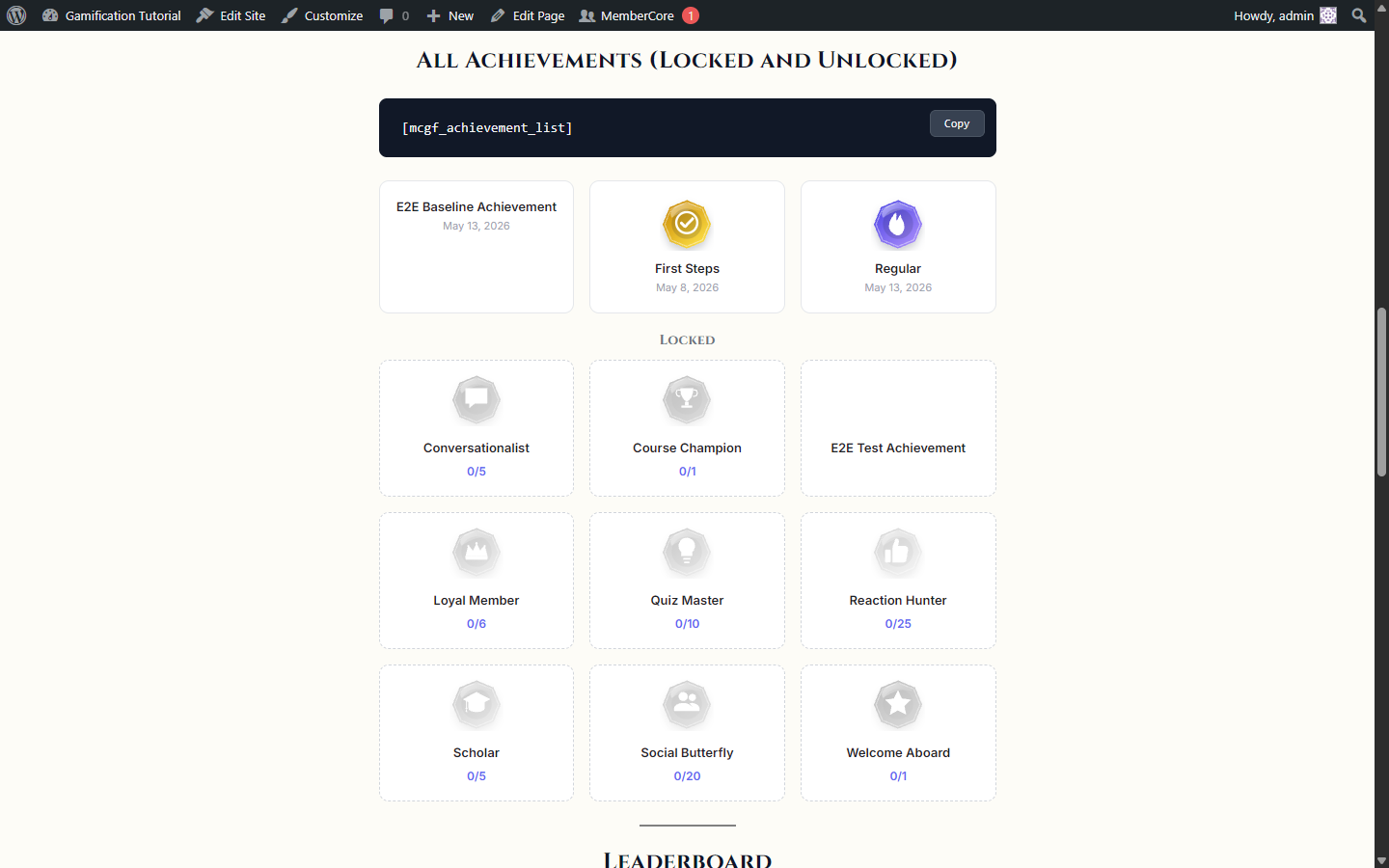Click the Regular purple flame badge

[898, 224]
